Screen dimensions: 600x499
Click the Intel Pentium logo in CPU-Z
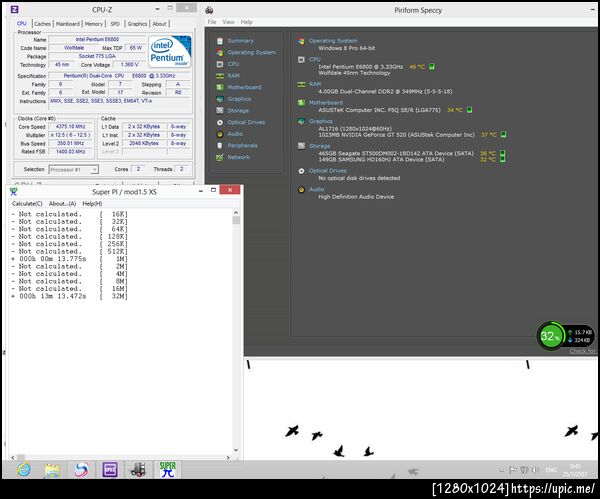click(169, 52)
